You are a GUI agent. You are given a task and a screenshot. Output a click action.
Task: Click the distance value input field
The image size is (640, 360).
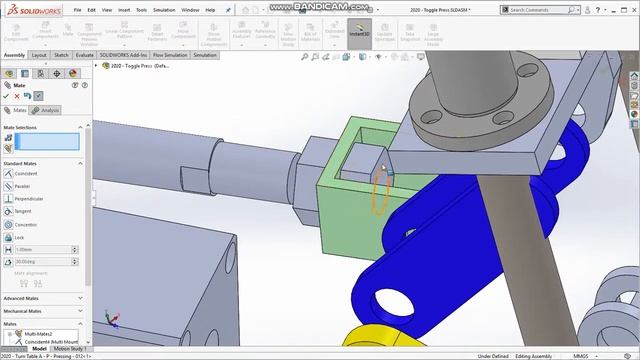click(x=43, y=249)
